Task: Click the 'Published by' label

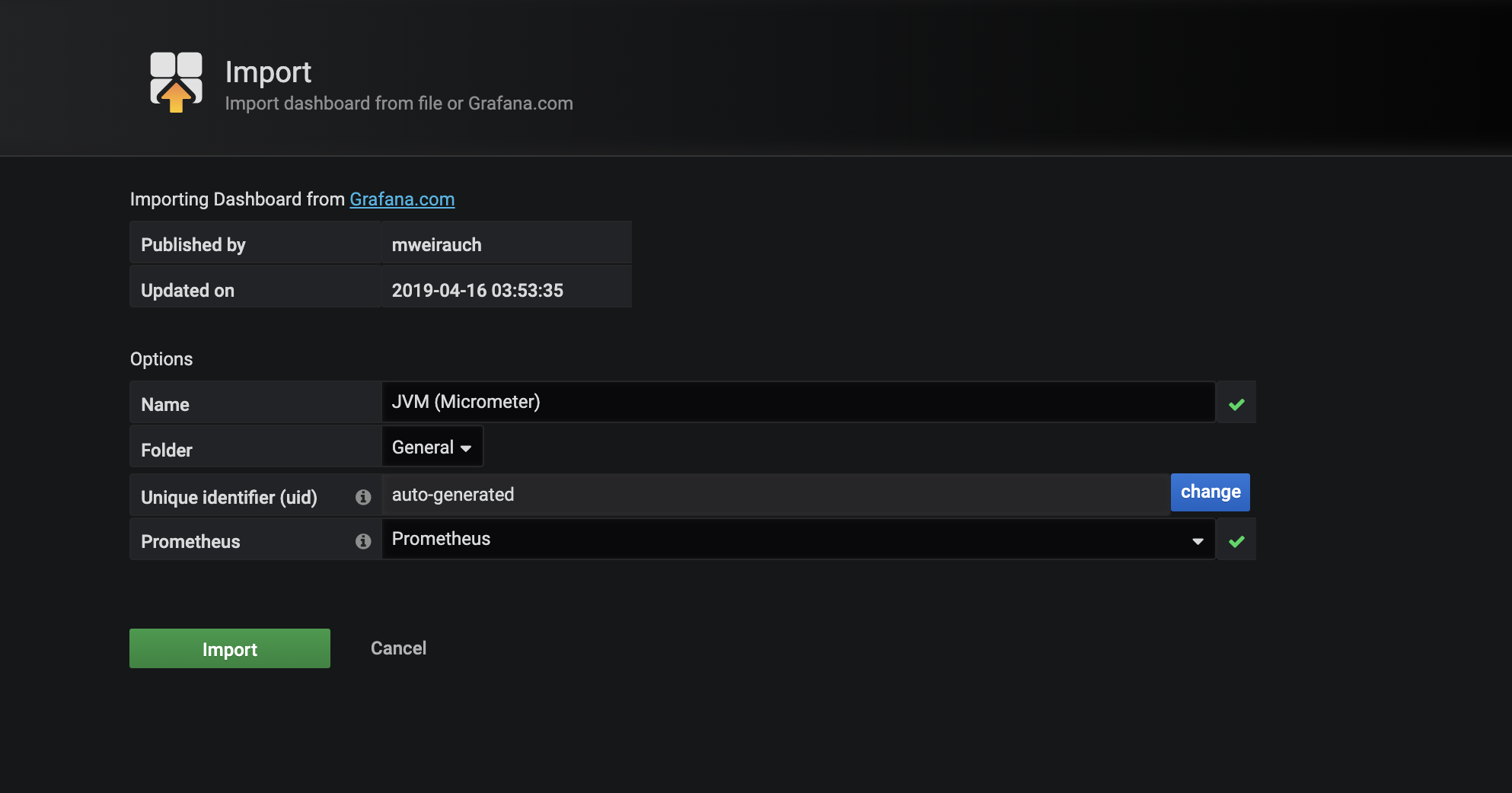Action: pos(193,245)
